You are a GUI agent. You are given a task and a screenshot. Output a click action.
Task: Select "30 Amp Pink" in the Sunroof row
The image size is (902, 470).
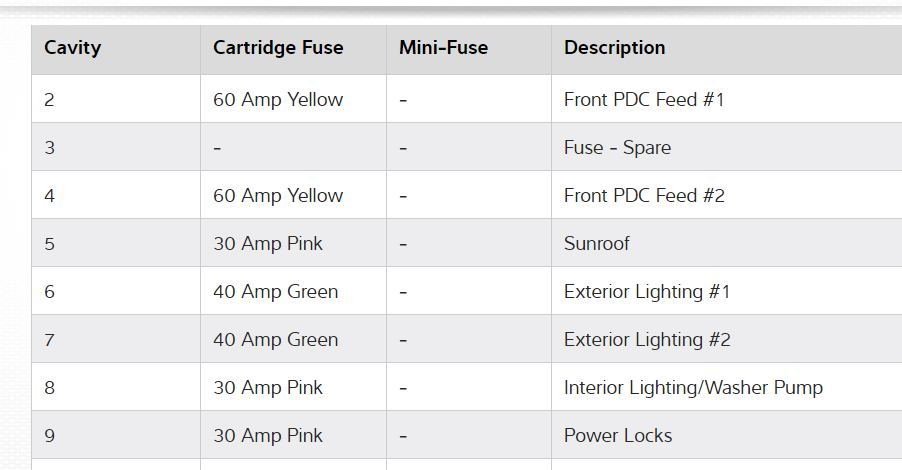coord(268,244)
